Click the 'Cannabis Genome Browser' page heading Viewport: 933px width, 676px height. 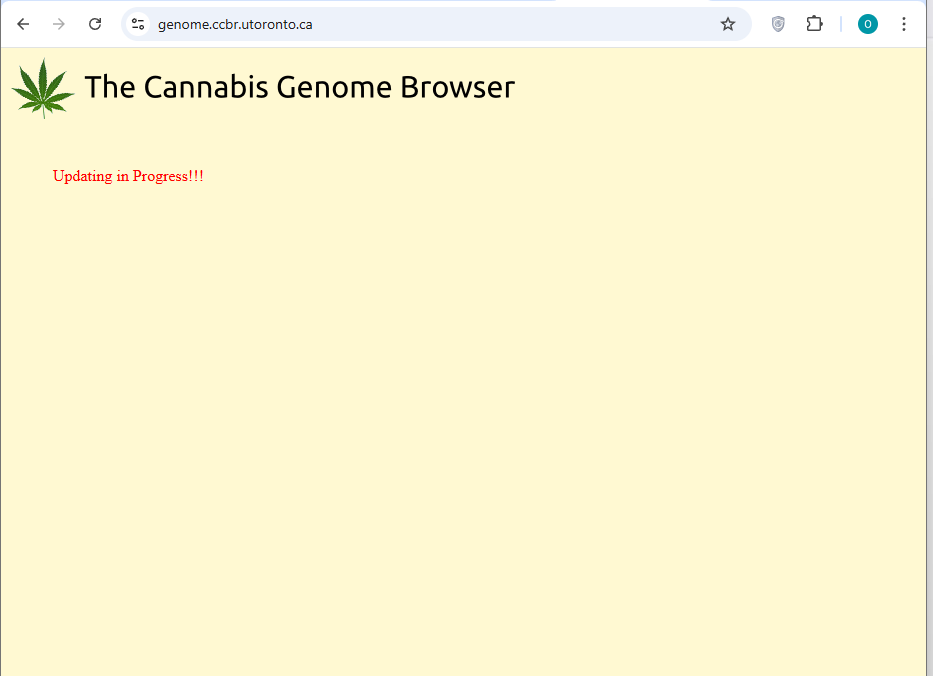coord(299,88)
